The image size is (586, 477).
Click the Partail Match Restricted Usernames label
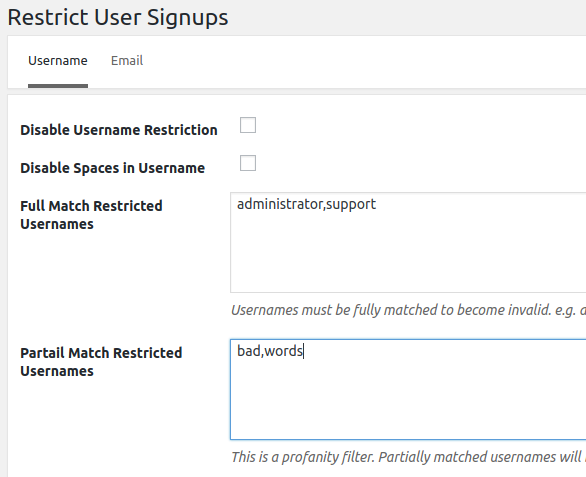(101, 362)
